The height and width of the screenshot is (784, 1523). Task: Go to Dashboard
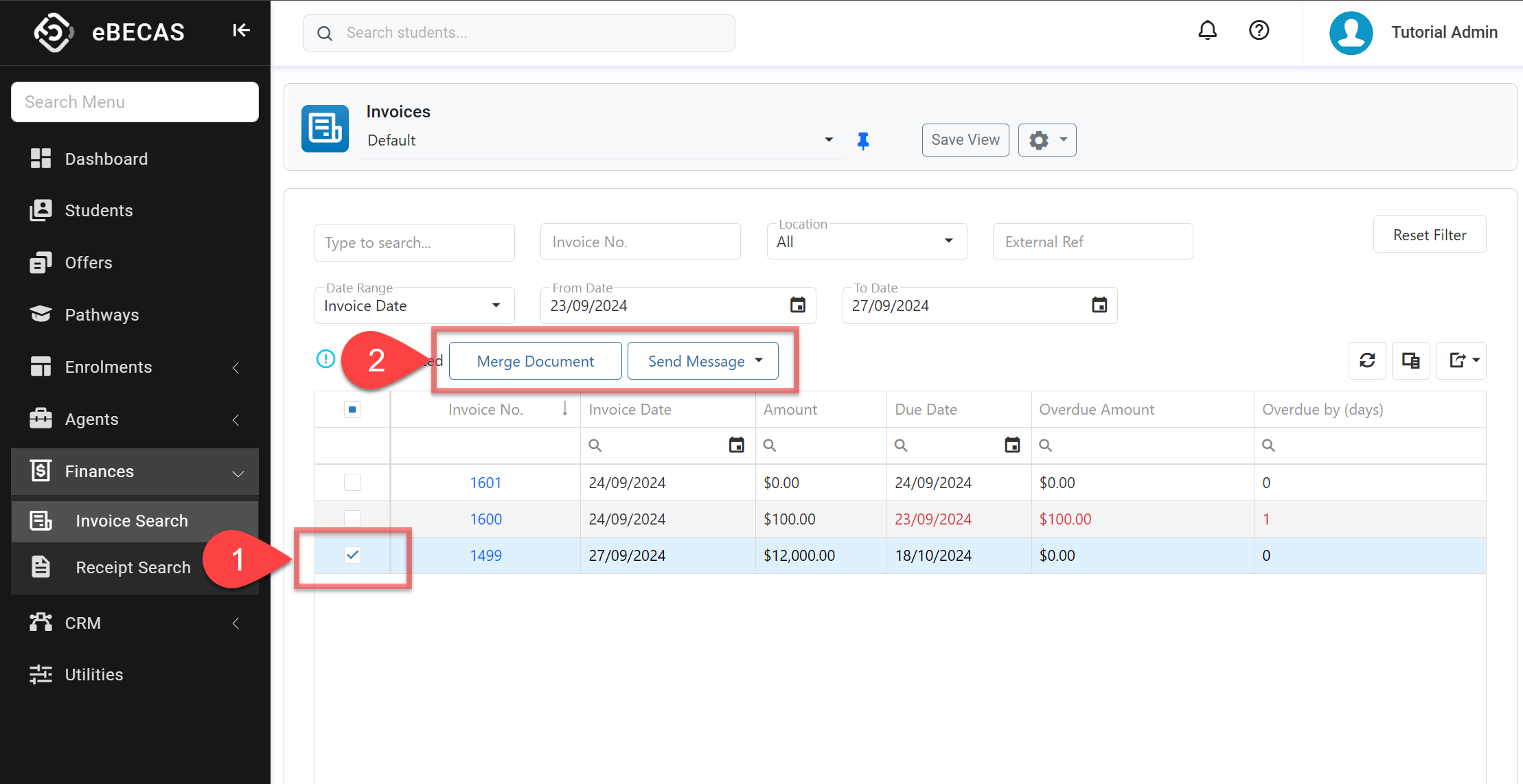point(135,159)
